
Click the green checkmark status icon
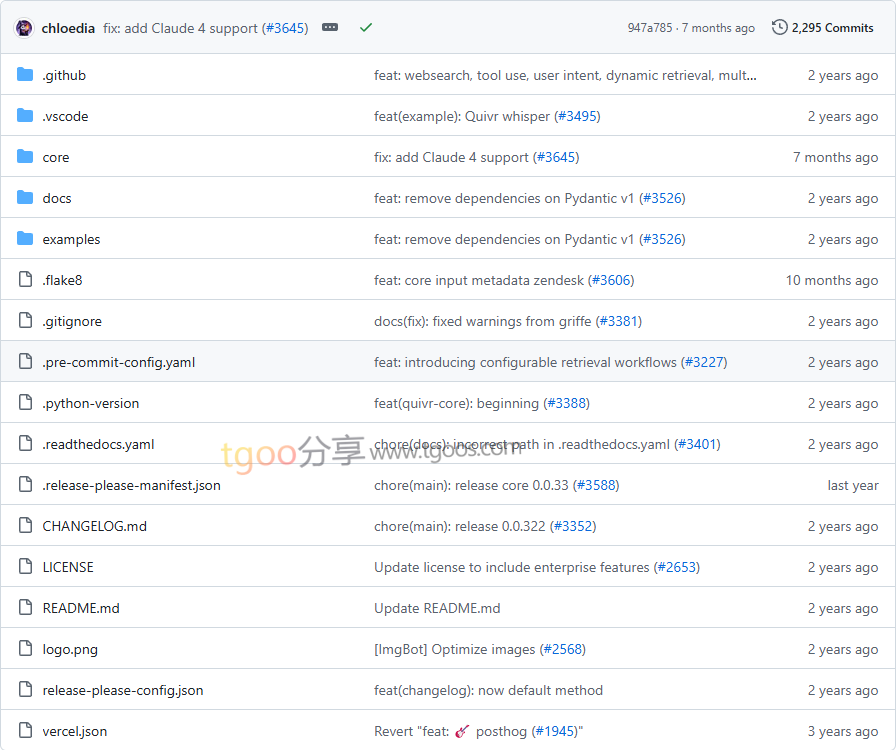(x=366, y=28)
